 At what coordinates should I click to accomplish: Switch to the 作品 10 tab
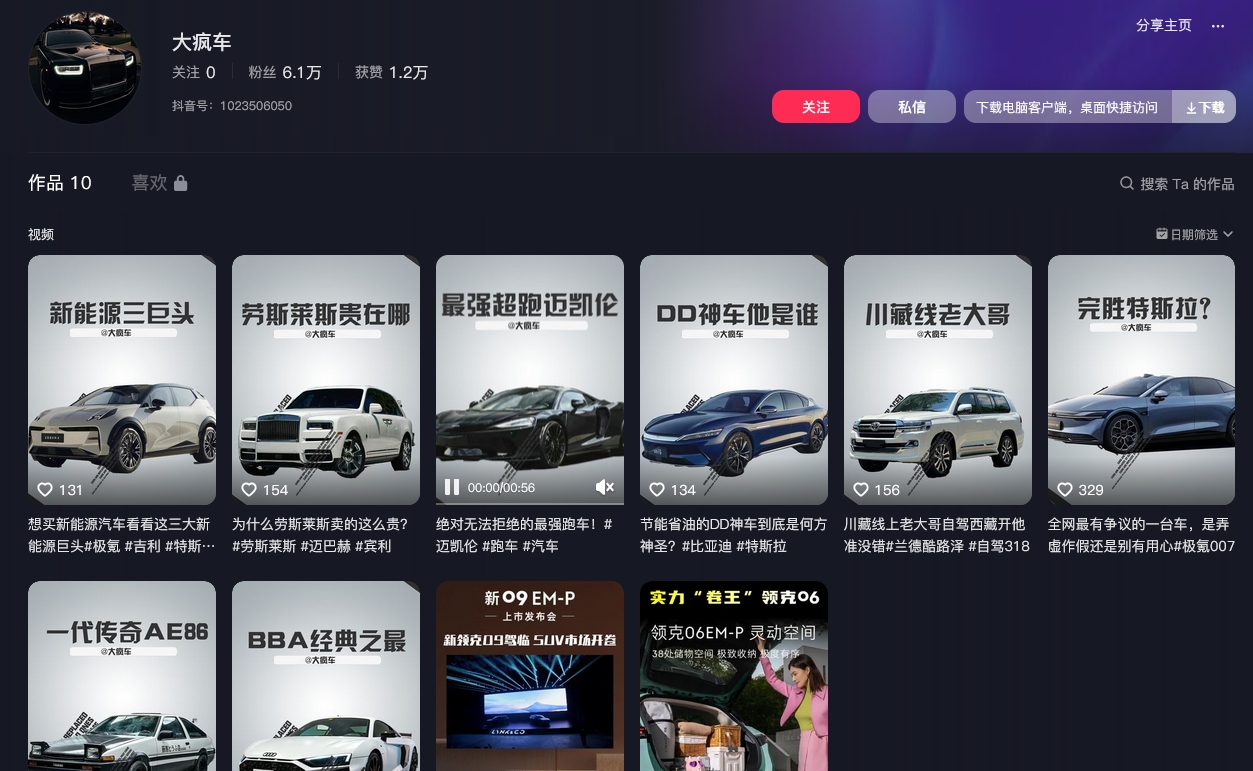[60, 183]
